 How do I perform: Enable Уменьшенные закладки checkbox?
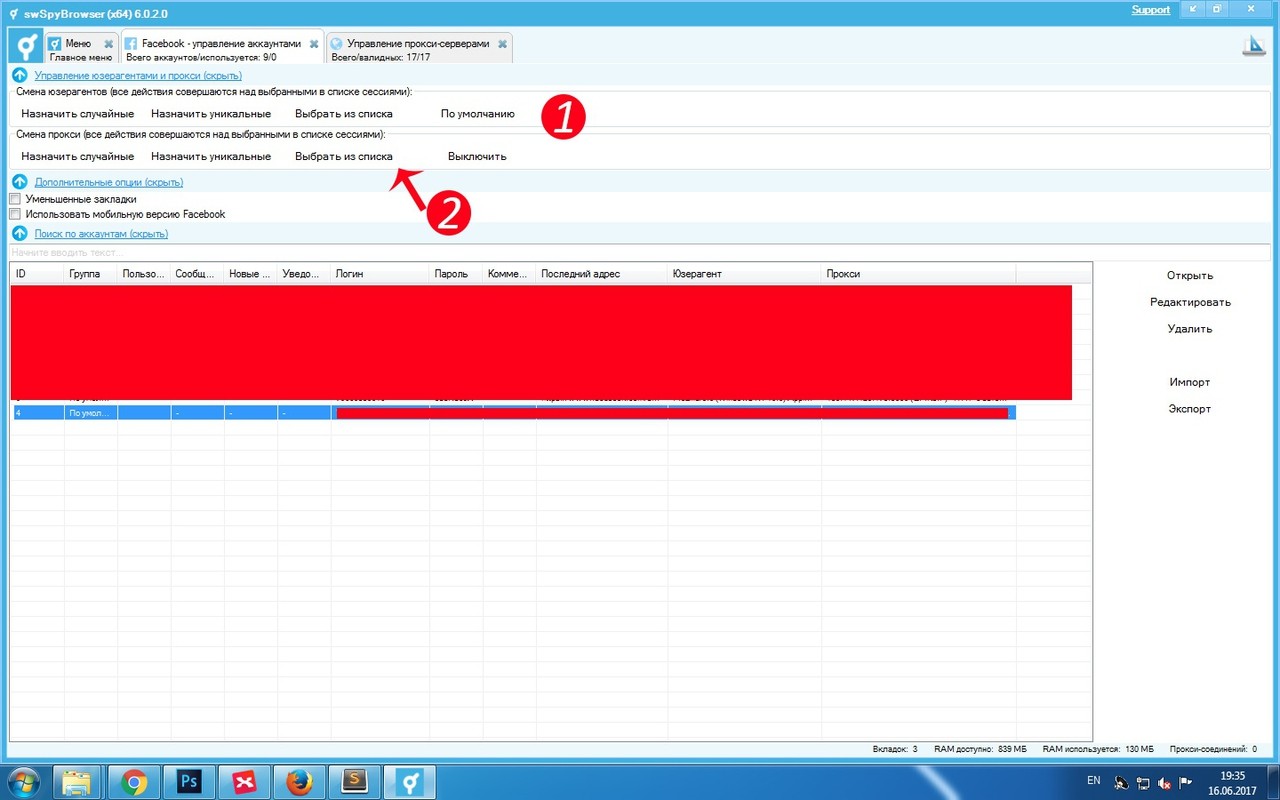pyautogui.click(x=15, y=199)
